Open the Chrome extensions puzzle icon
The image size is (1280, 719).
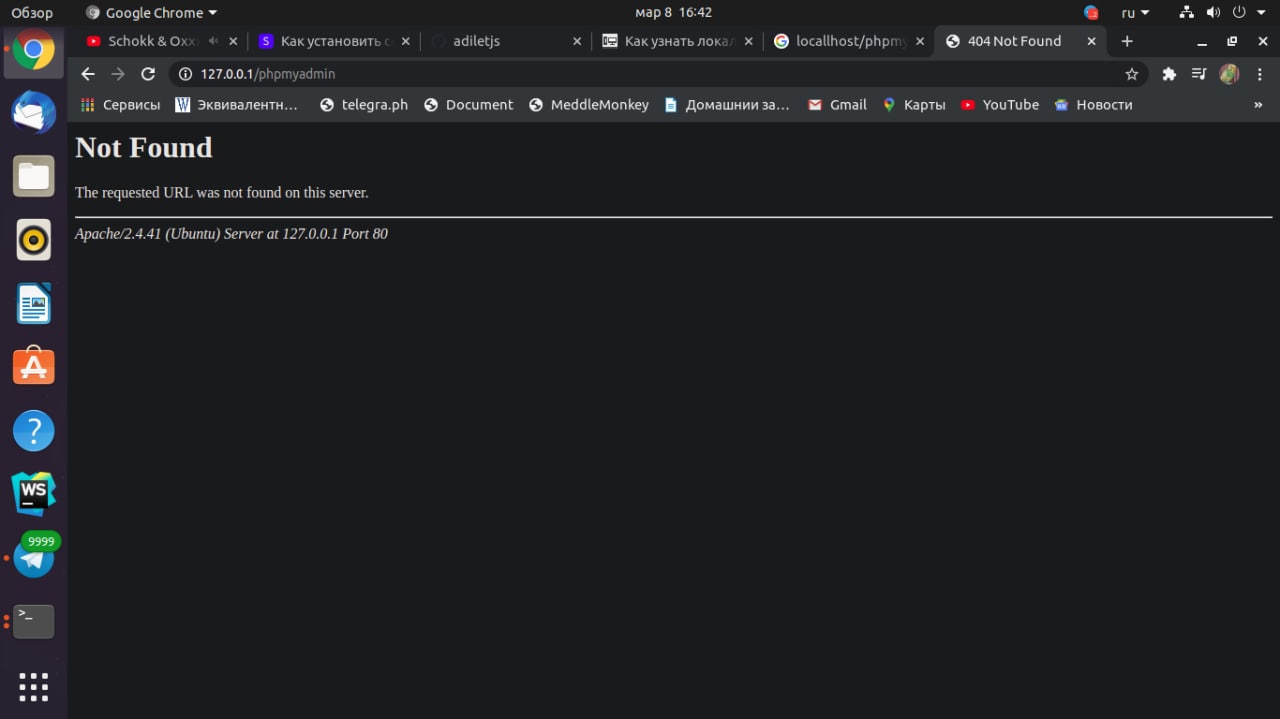[1169, 74]
